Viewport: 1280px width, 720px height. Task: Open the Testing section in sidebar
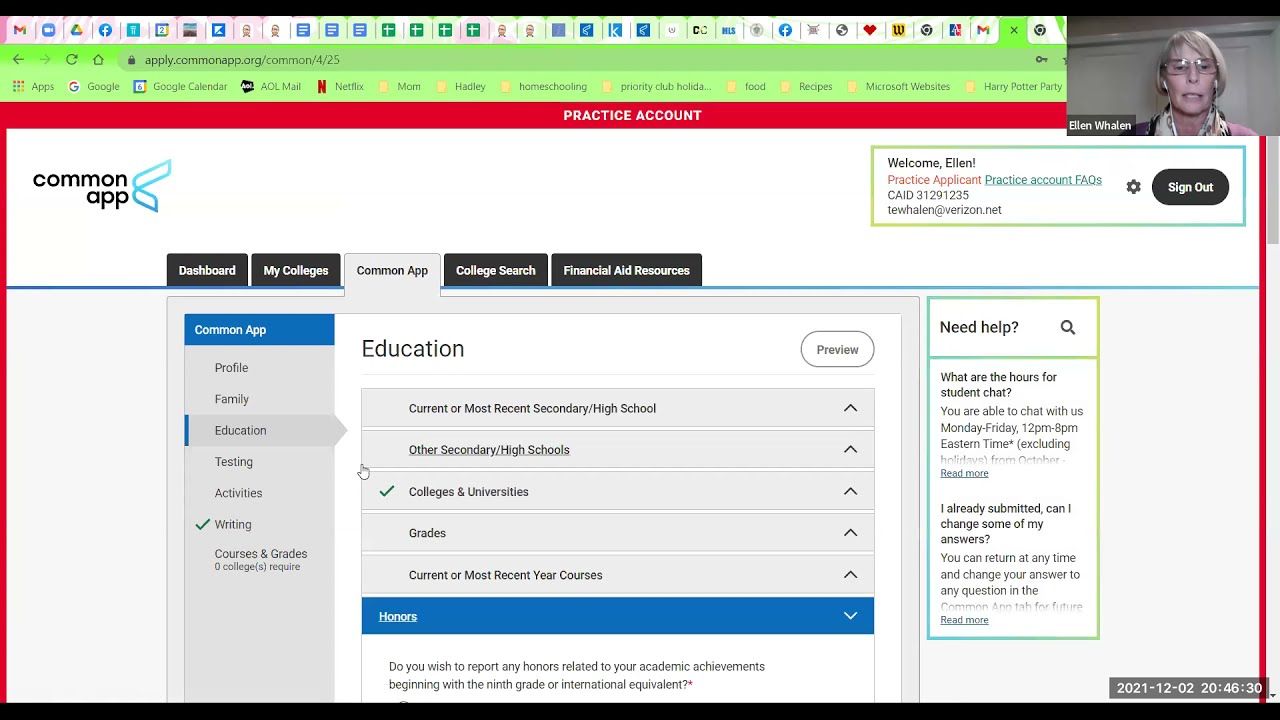(233, 462)
